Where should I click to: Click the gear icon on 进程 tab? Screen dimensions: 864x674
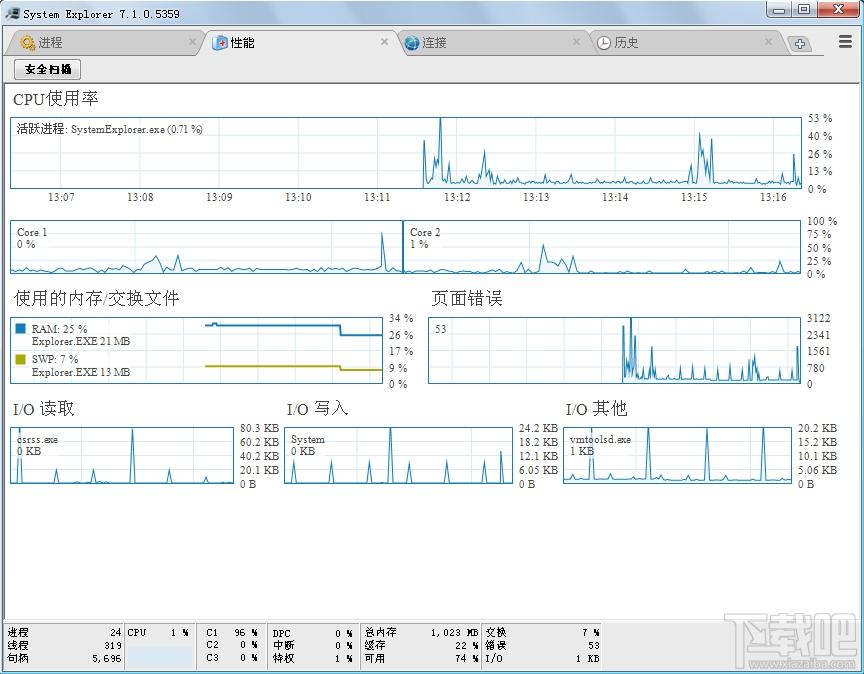(x=27, y=42)
